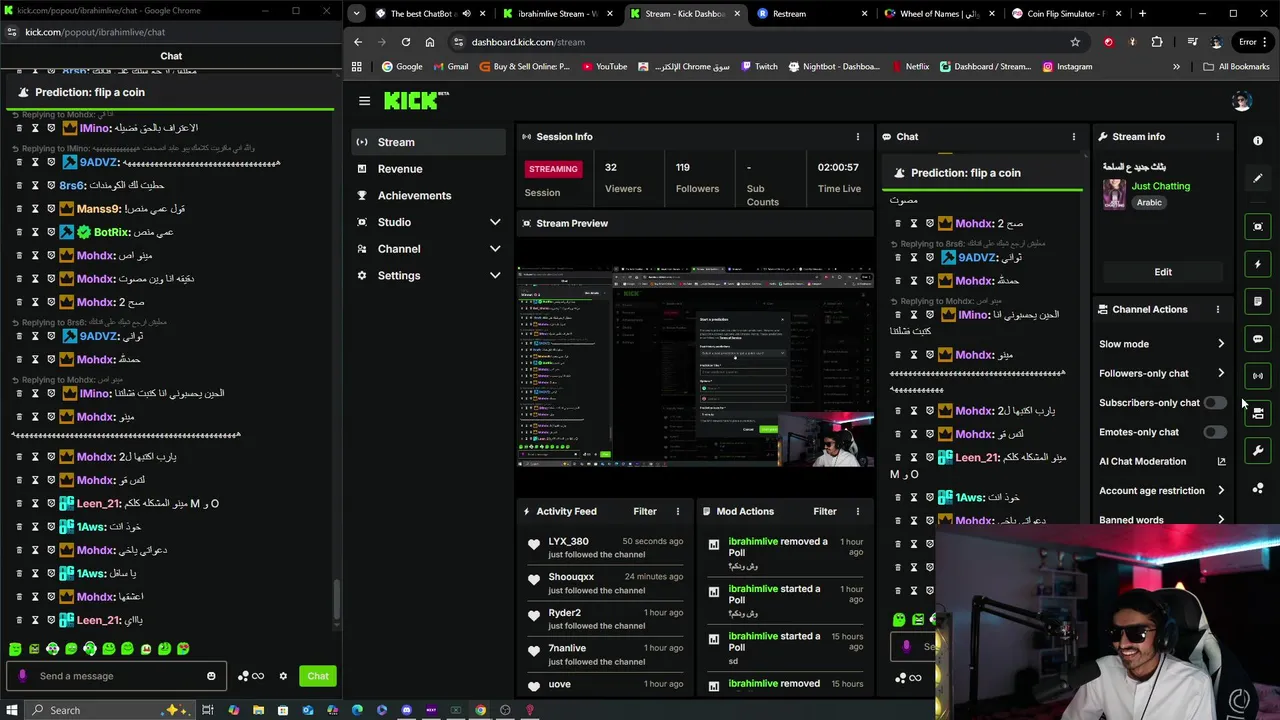Open user avatar menu in dashboard header
The width and height of the screenshot is (1280, 720).
coord(1242,101)
